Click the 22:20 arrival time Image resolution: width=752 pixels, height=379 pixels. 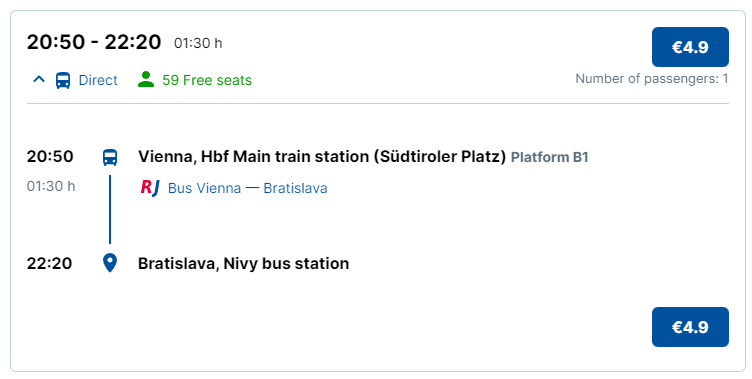(49, 263)
